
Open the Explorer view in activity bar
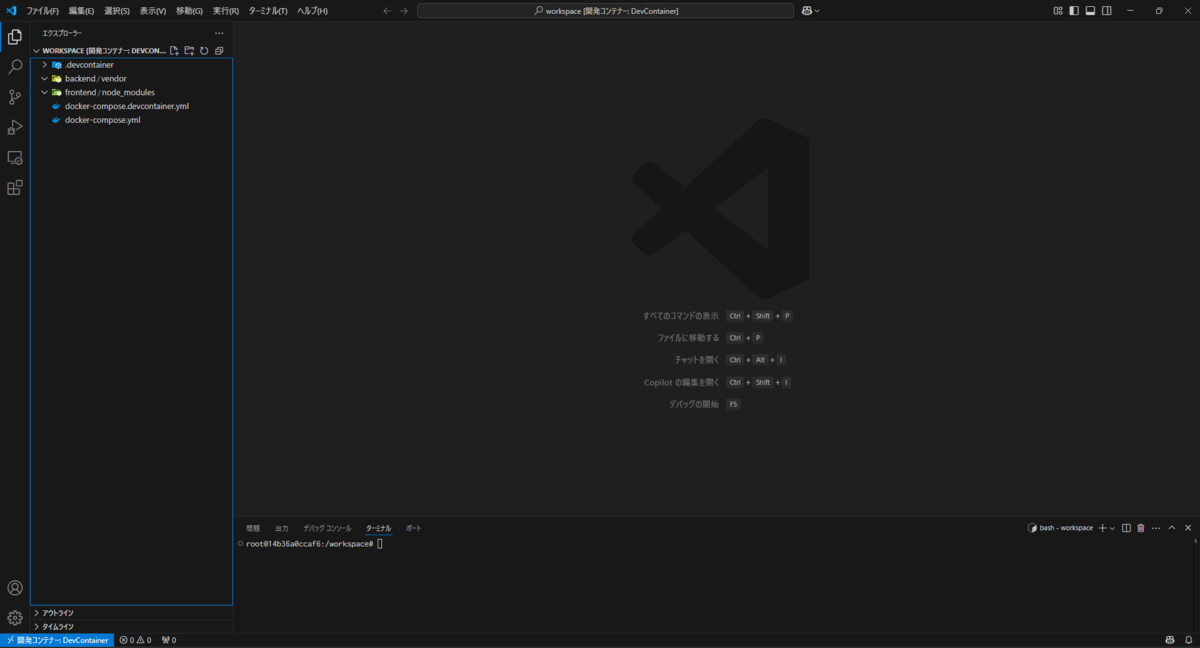(15, 37)
